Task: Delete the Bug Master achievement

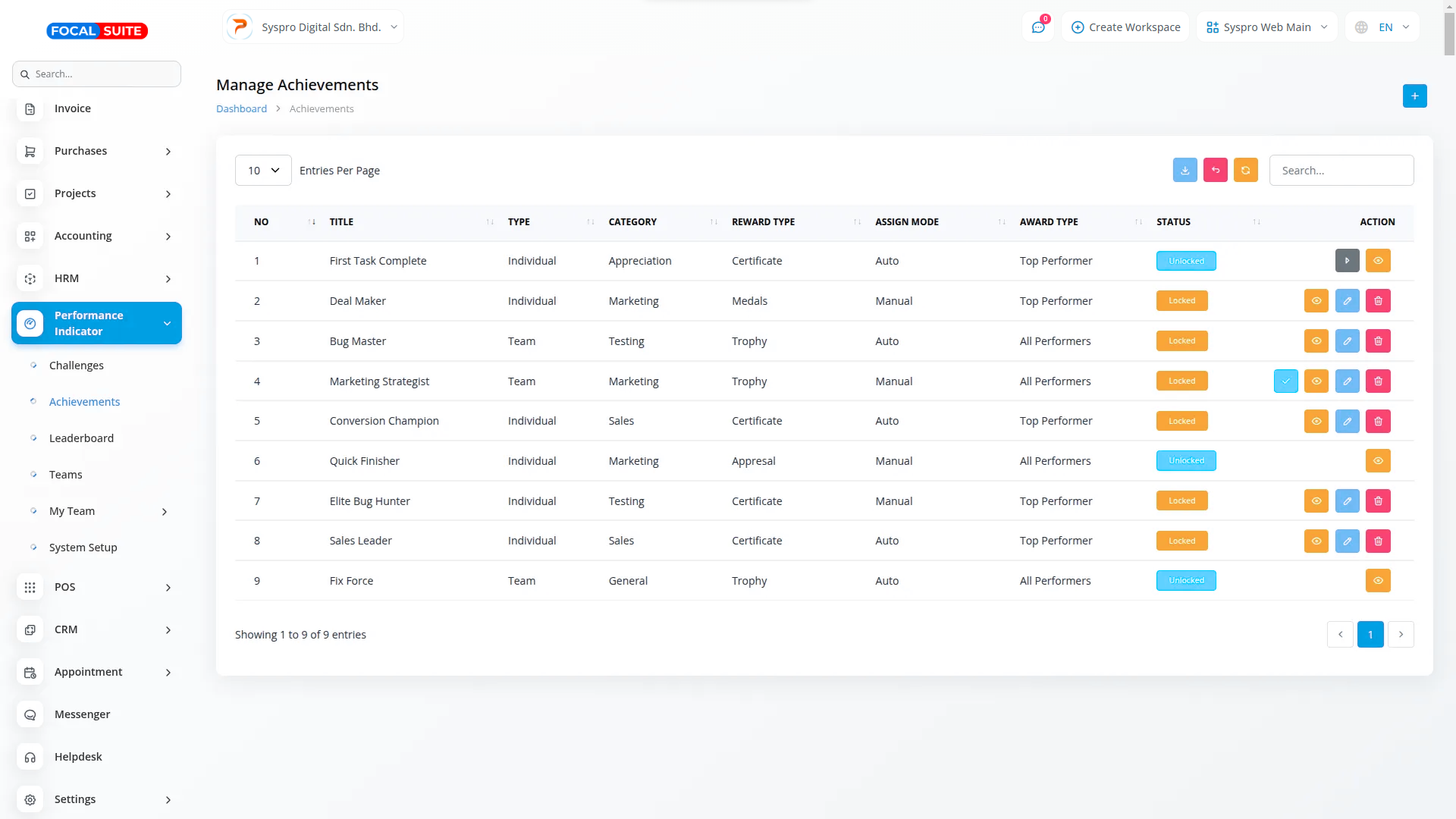Action: point(1378,341)
